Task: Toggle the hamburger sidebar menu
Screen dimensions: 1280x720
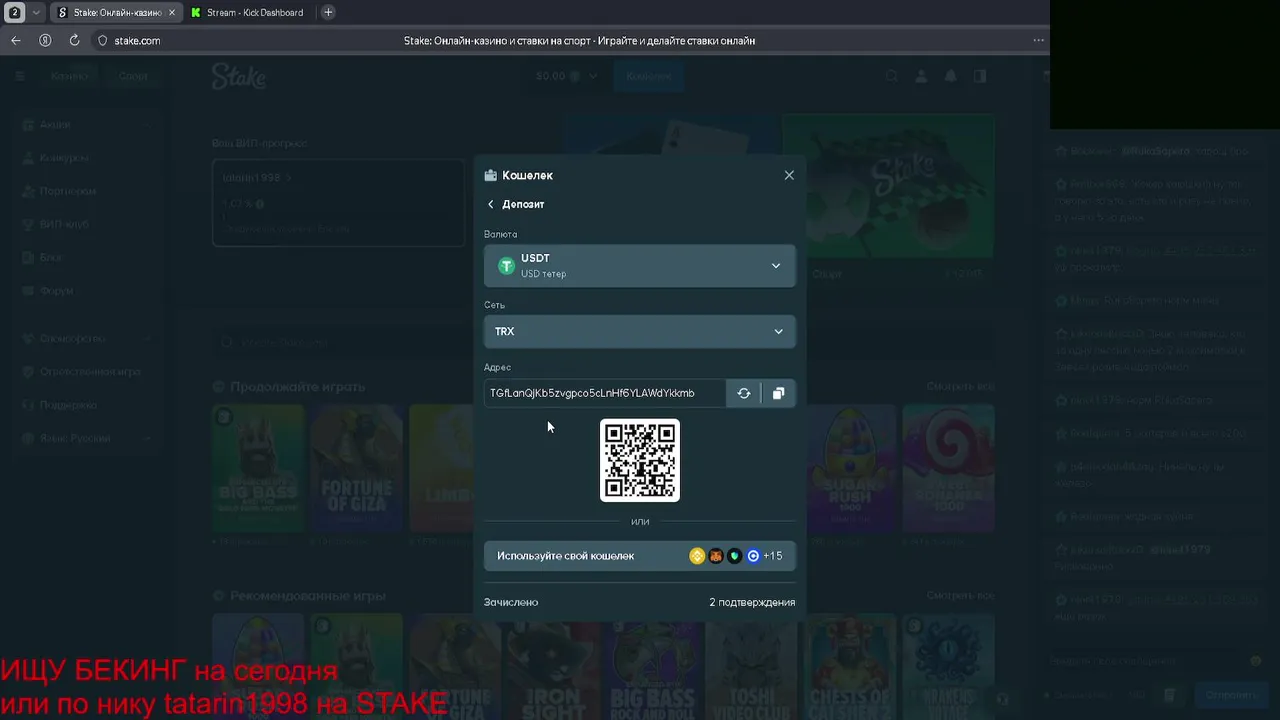Action: pyautogui.click(x=20, y=76)
